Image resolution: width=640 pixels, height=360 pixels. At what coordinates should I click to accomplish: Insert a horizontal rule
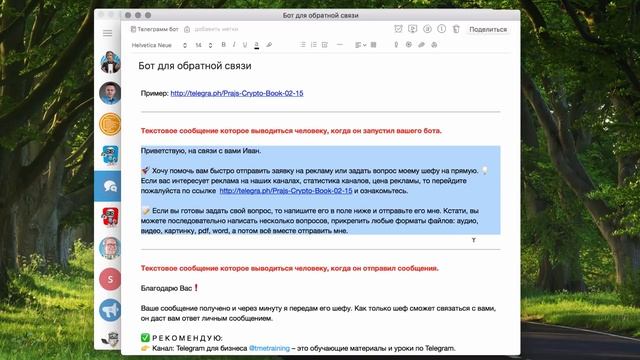tap(340, 45)
